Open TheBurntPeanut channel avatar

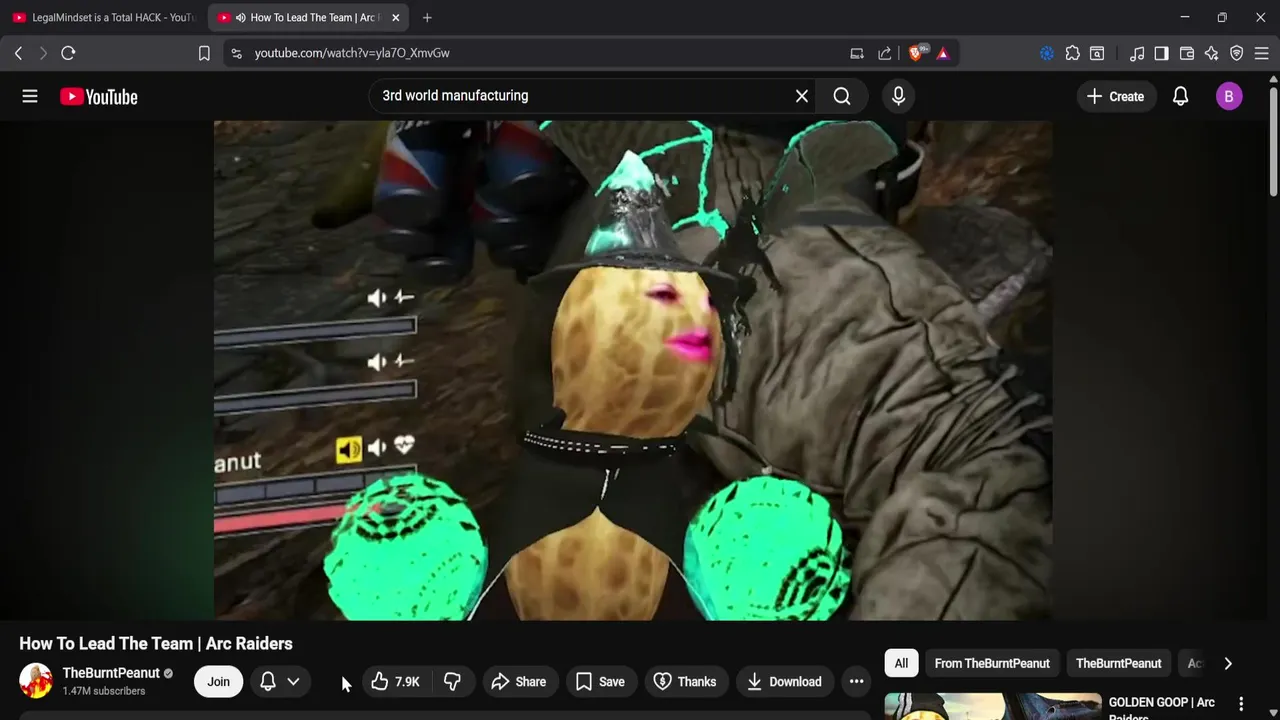tap(36, 681)
